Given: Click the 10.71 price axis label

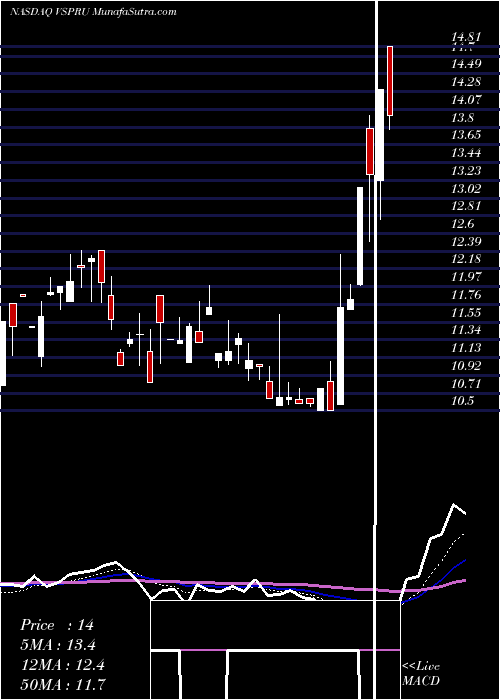Looking at the screenshot, I should coord(466,383).
